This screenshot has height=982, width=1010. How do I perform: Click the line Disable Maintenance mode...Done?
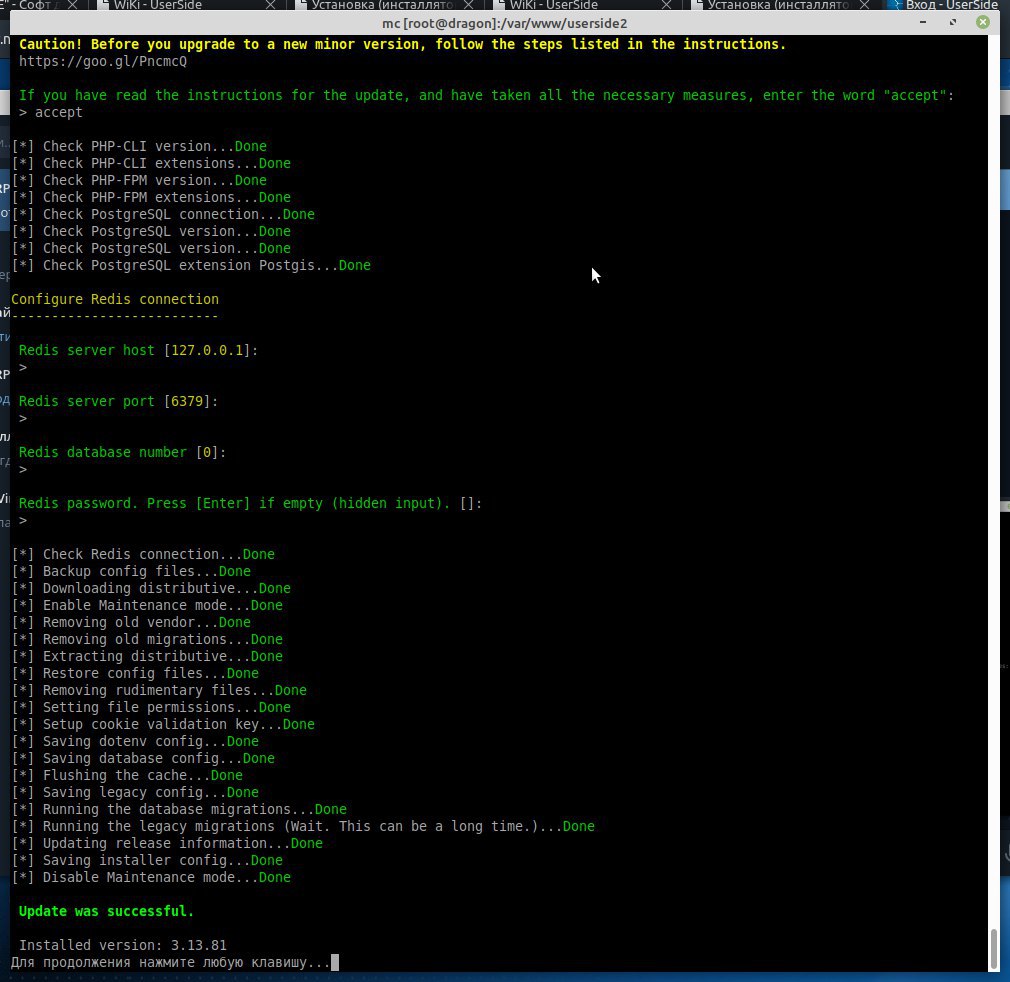pos(151,877)
